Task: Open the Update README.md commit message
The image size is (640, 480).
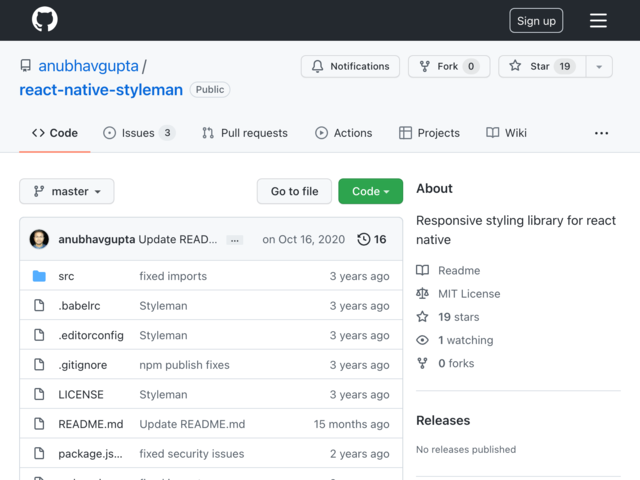Action: pyautogui.click(x=192, y=424)
